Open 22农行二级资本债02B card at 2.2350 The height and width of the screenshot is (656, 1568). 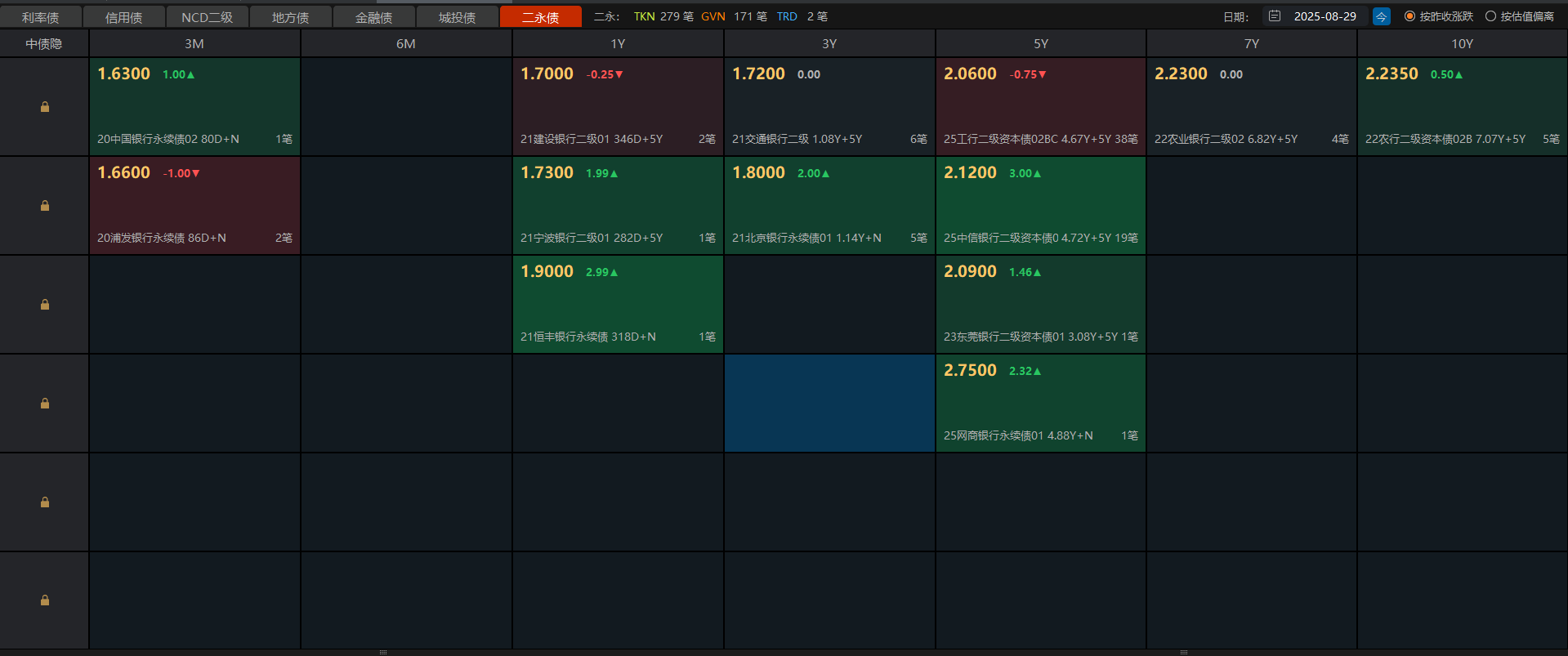(1463, 107)
